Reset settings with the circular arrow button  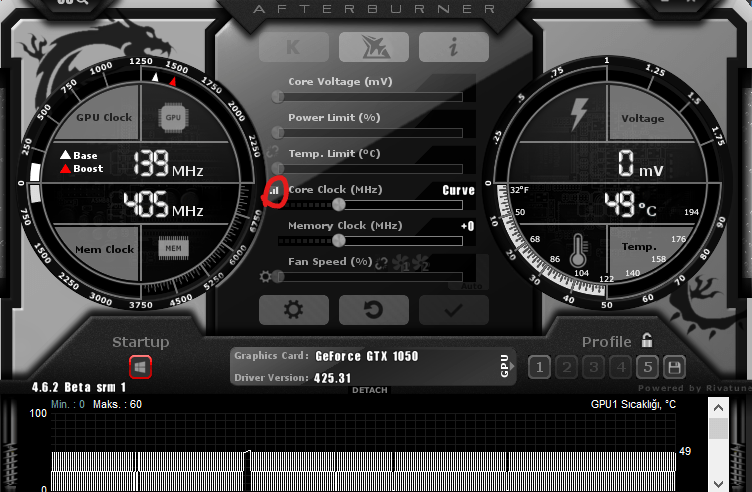(374, 310)
